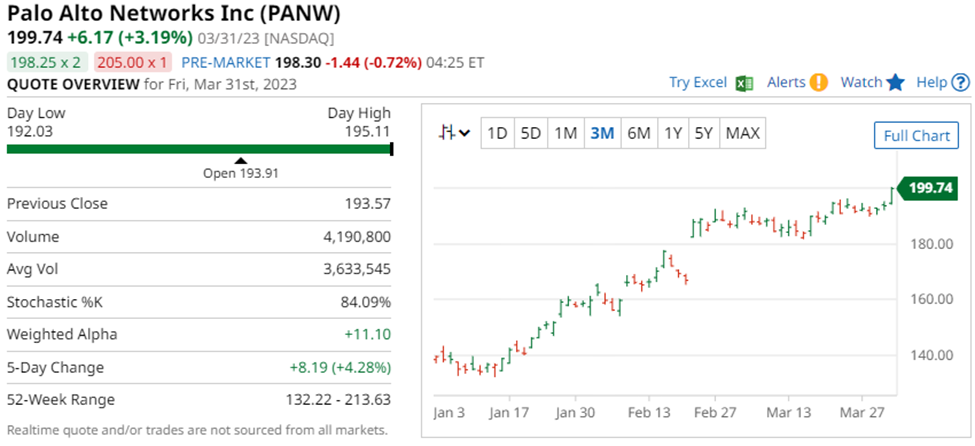Open the chart type dropdown
The image size is (975, 446).
click(454, 133)
